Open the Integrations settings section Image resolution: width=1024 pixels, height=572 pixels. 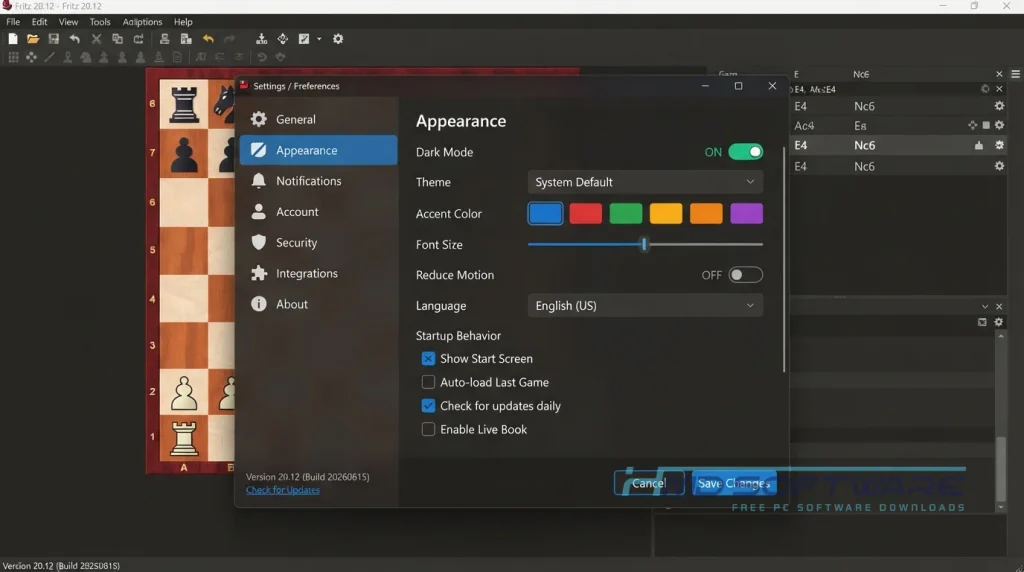[x=319, y=273]
